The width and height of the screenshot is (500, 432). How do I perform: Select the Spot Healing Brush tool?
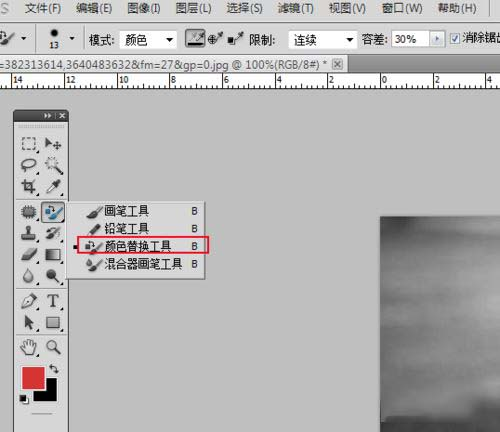[x=29, y=212]
